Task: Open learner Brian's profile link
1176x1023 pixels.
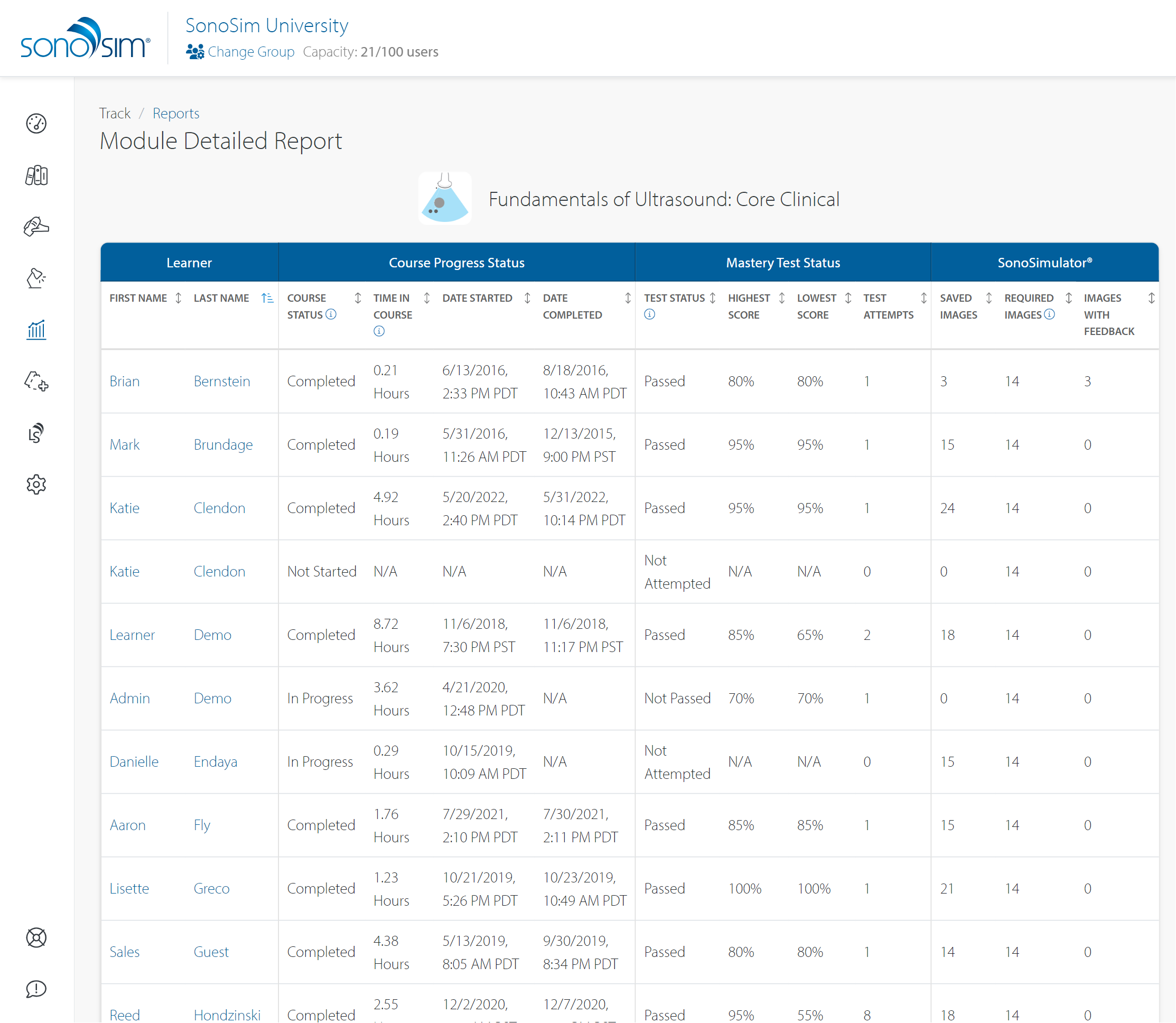Action: pos(124,382)
